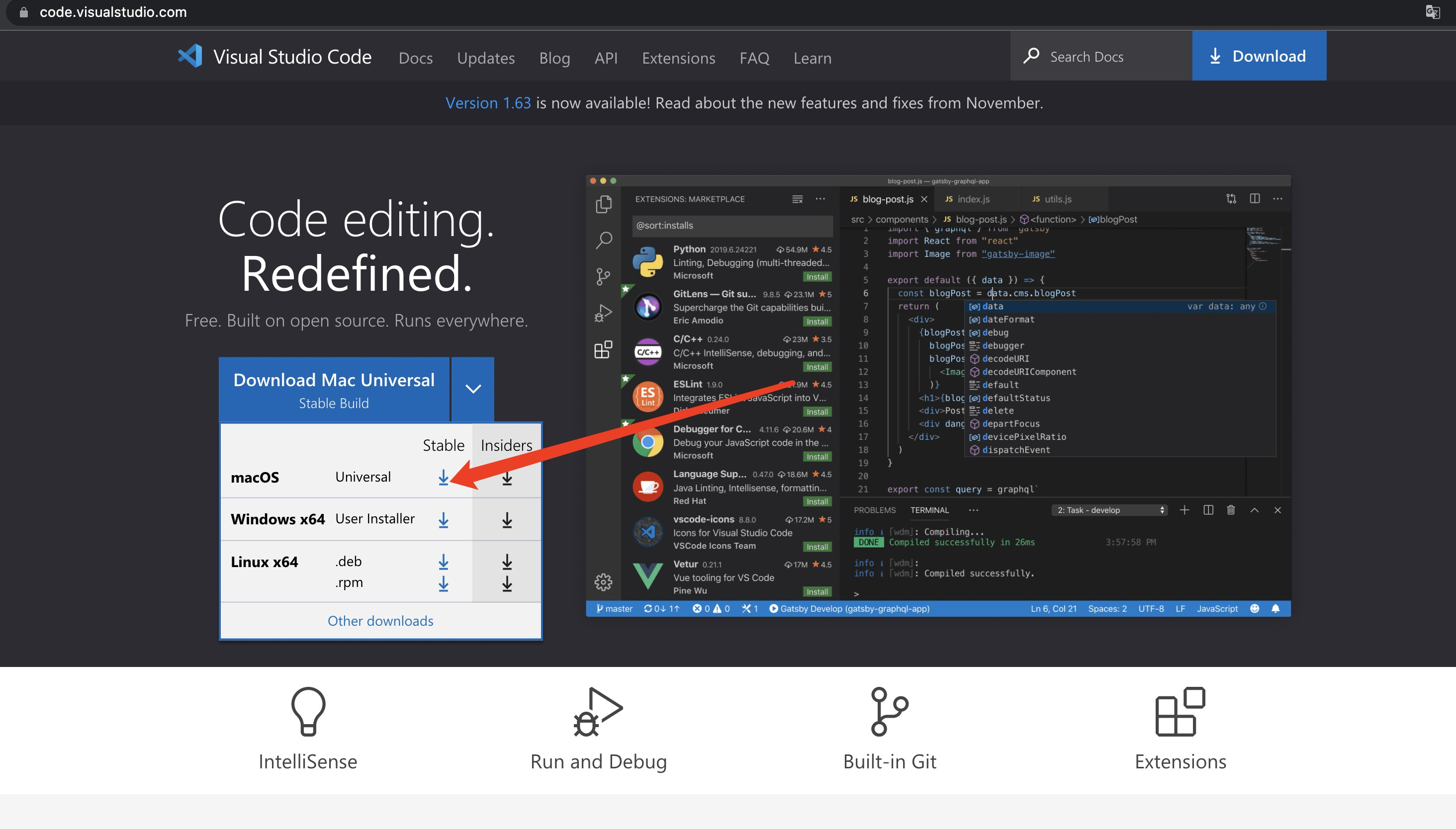Click the 'User Installer' text
1456x829 pixels.
coord(375,519)
